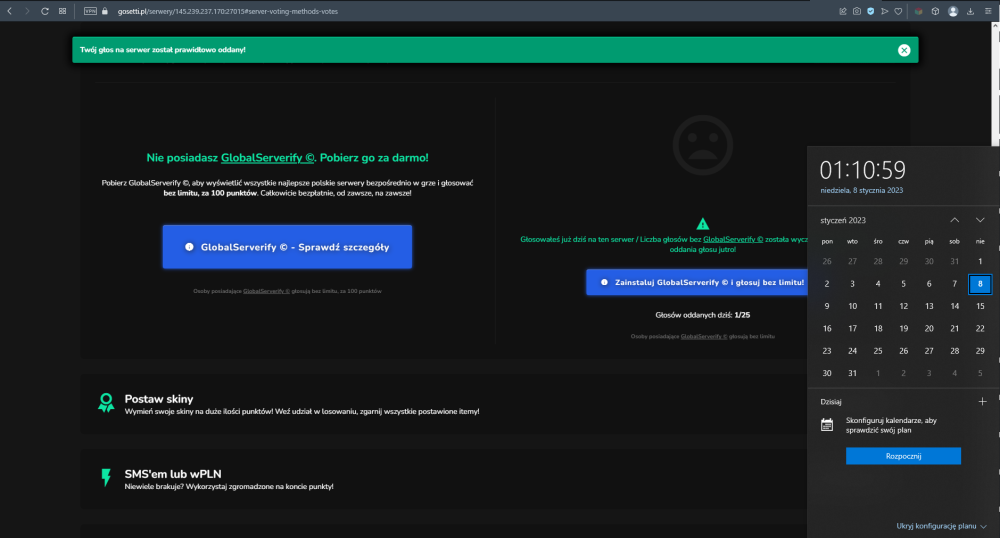Screen dimensions: 1000x538
Task: Open GlobalServerify link under left blue button
Action: [266, 291]
